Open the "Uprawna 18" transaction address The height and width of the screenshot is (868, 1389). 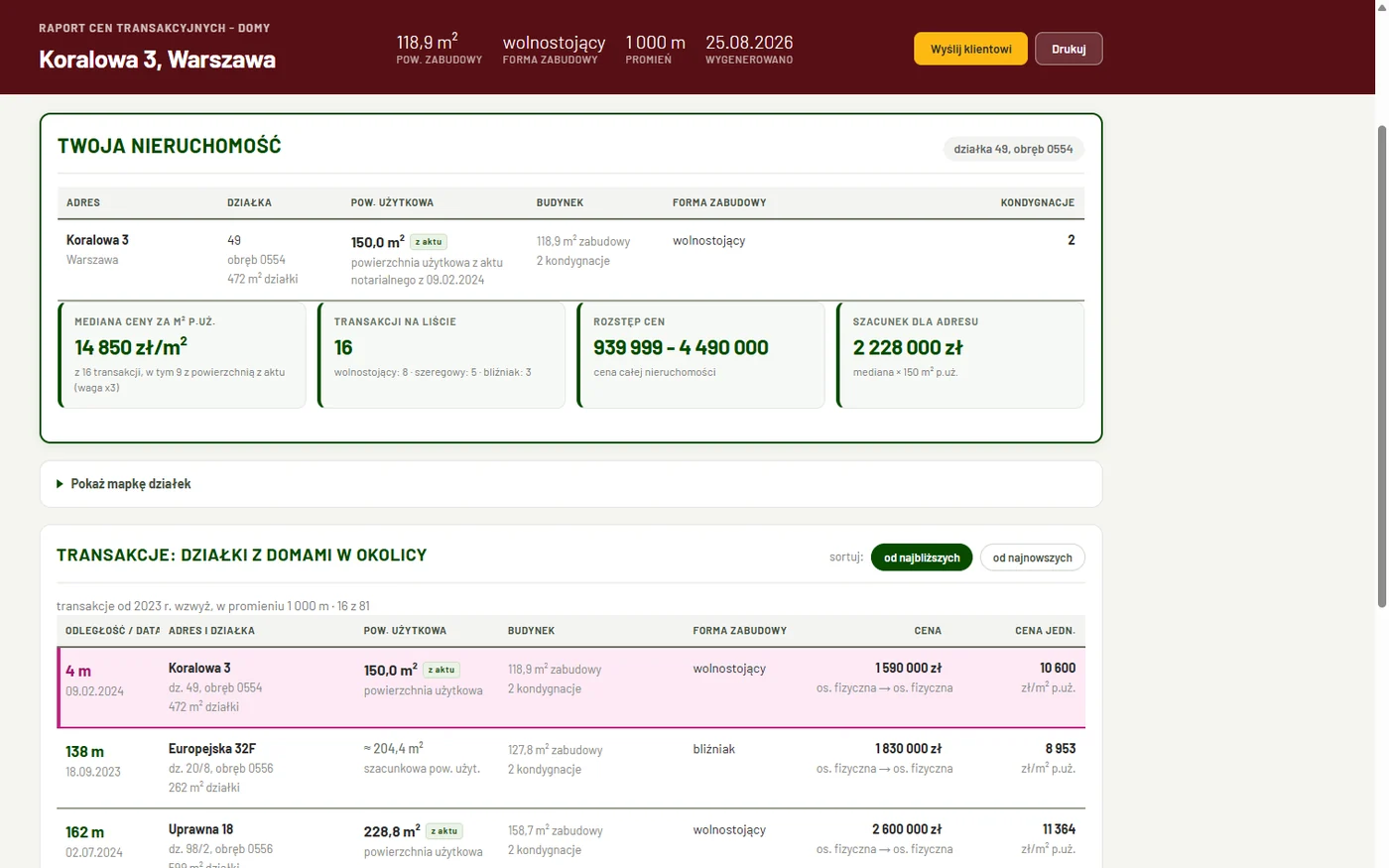coord(200,829)
